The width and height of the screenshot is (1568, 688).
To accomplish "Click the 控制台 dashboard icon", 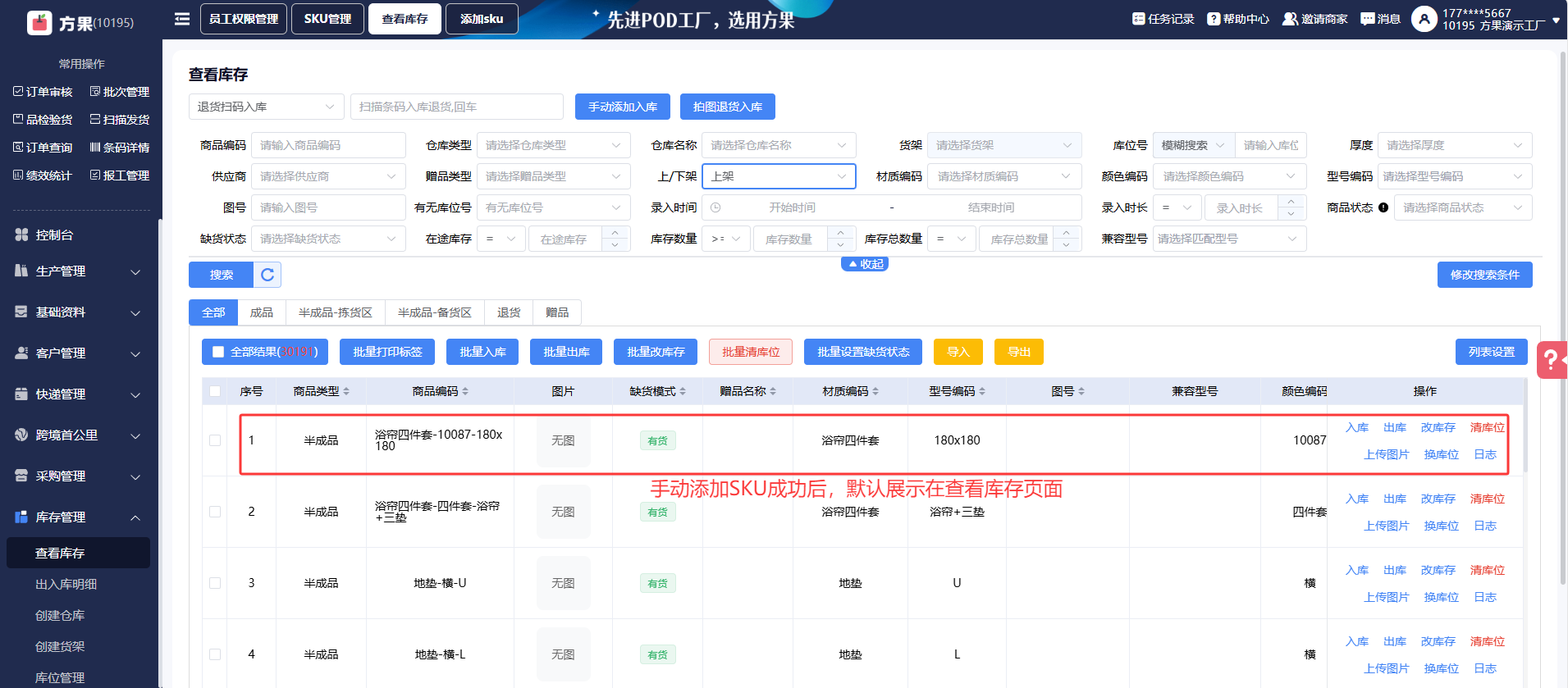I will [21, 235].
